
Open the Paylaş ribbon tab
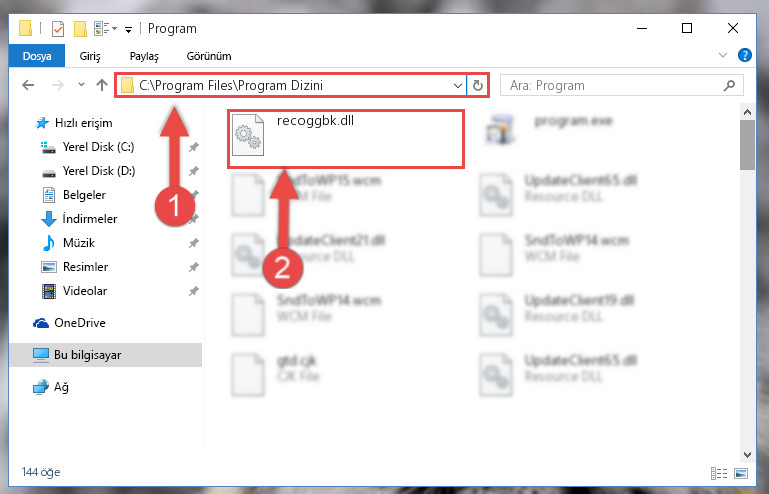[144, 56]
